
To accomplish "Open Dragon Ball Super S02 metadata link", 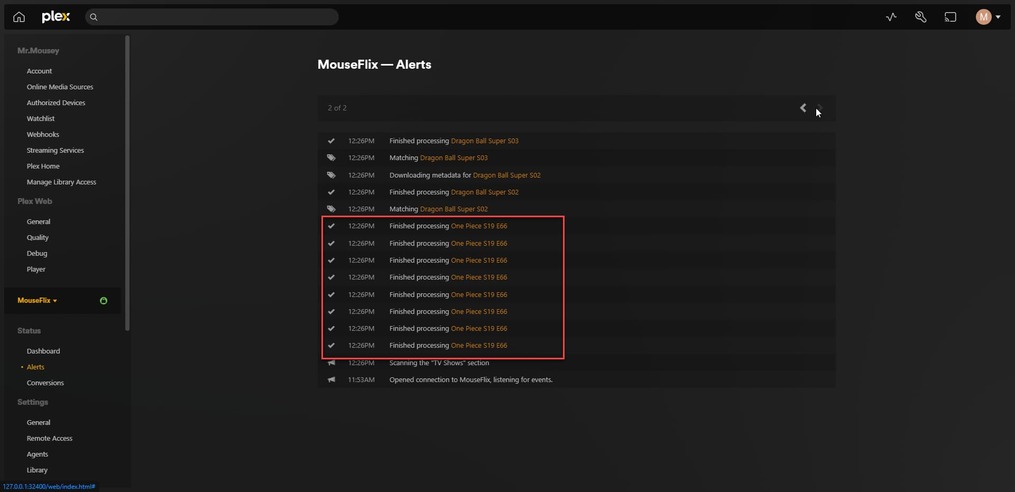I will pos(507,175).
